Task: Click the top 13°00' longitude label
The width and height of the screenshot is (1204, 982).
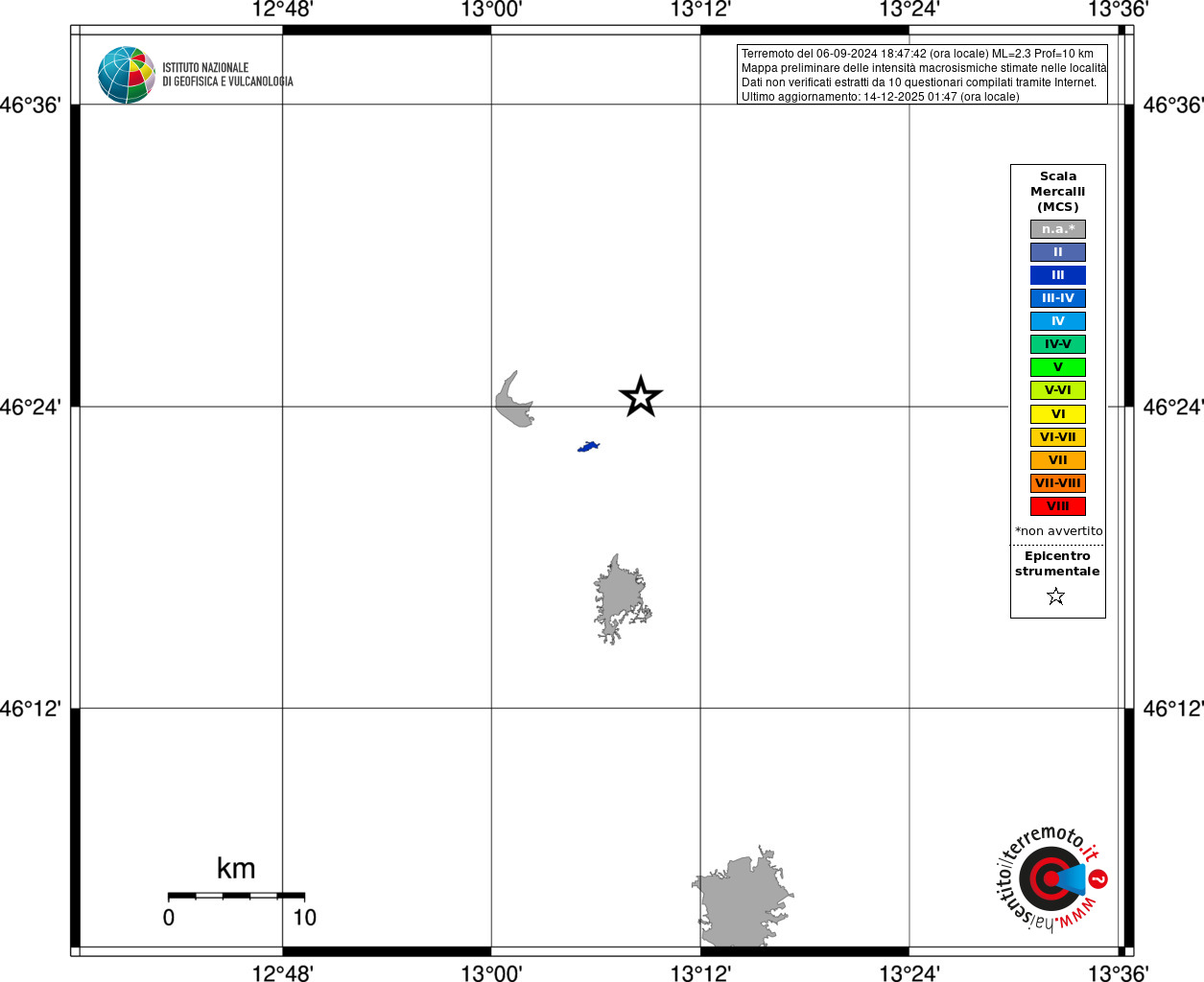Action: pos(491,11)
